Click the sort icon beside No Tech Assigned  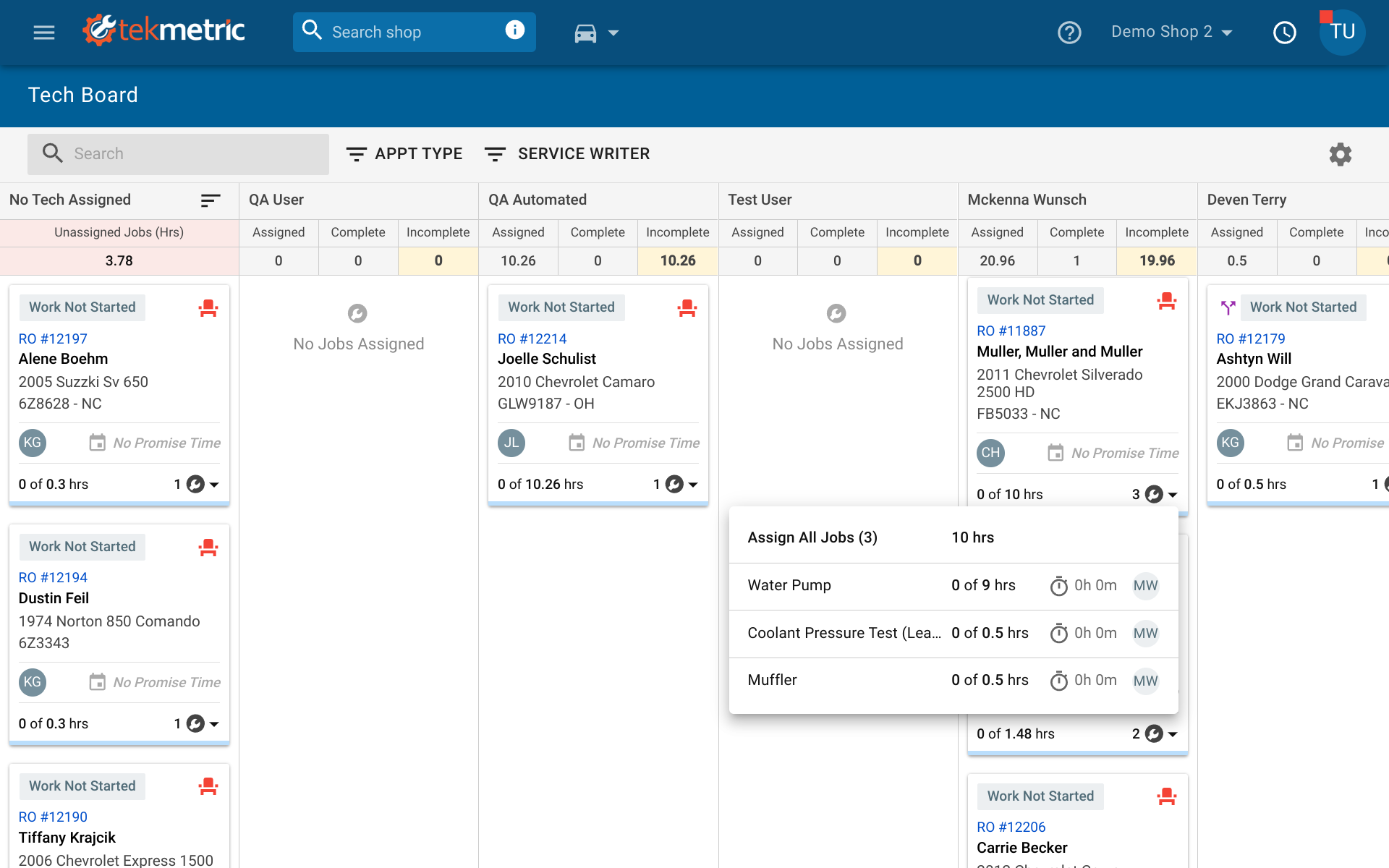(x=210, y=201)
